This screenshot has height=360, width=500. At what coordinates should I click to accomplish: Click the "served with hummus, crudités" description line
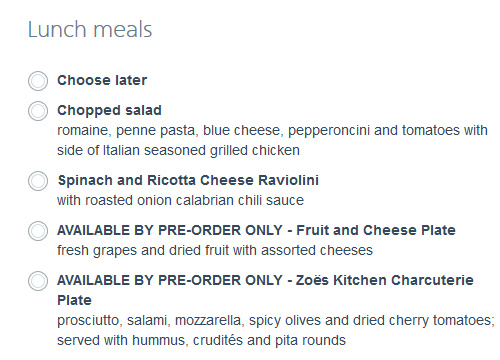click(x=201, y=340)
